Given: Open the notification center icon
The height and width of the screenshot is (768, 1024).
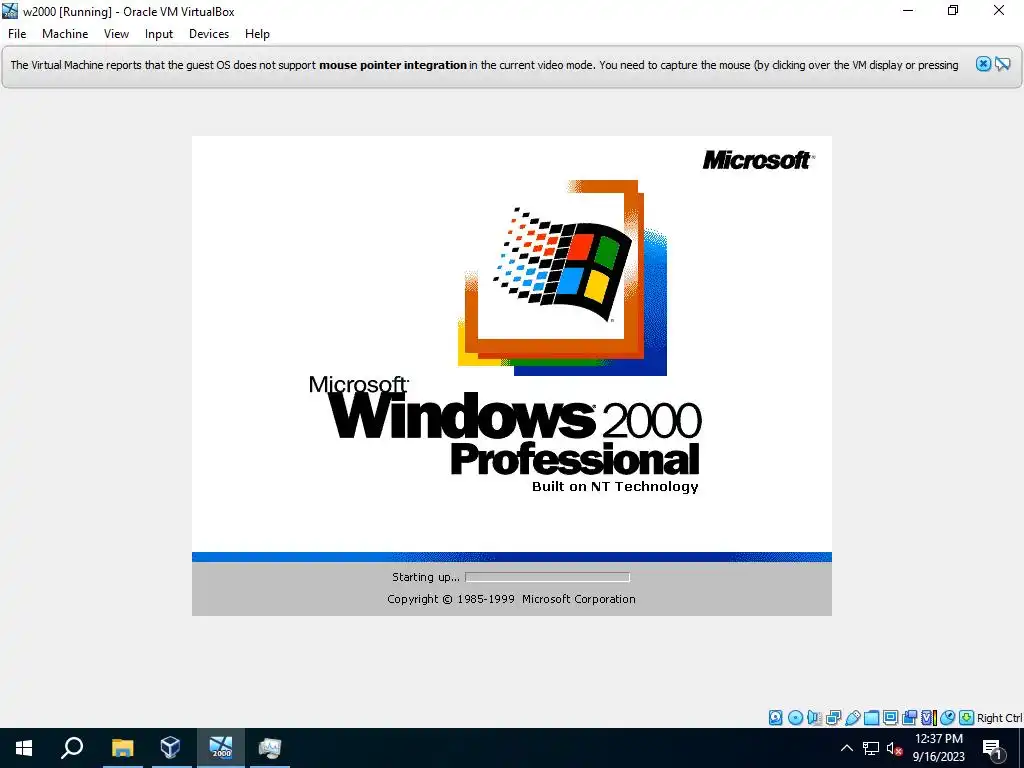Looking at the screenshot, I should click(993, 749).
